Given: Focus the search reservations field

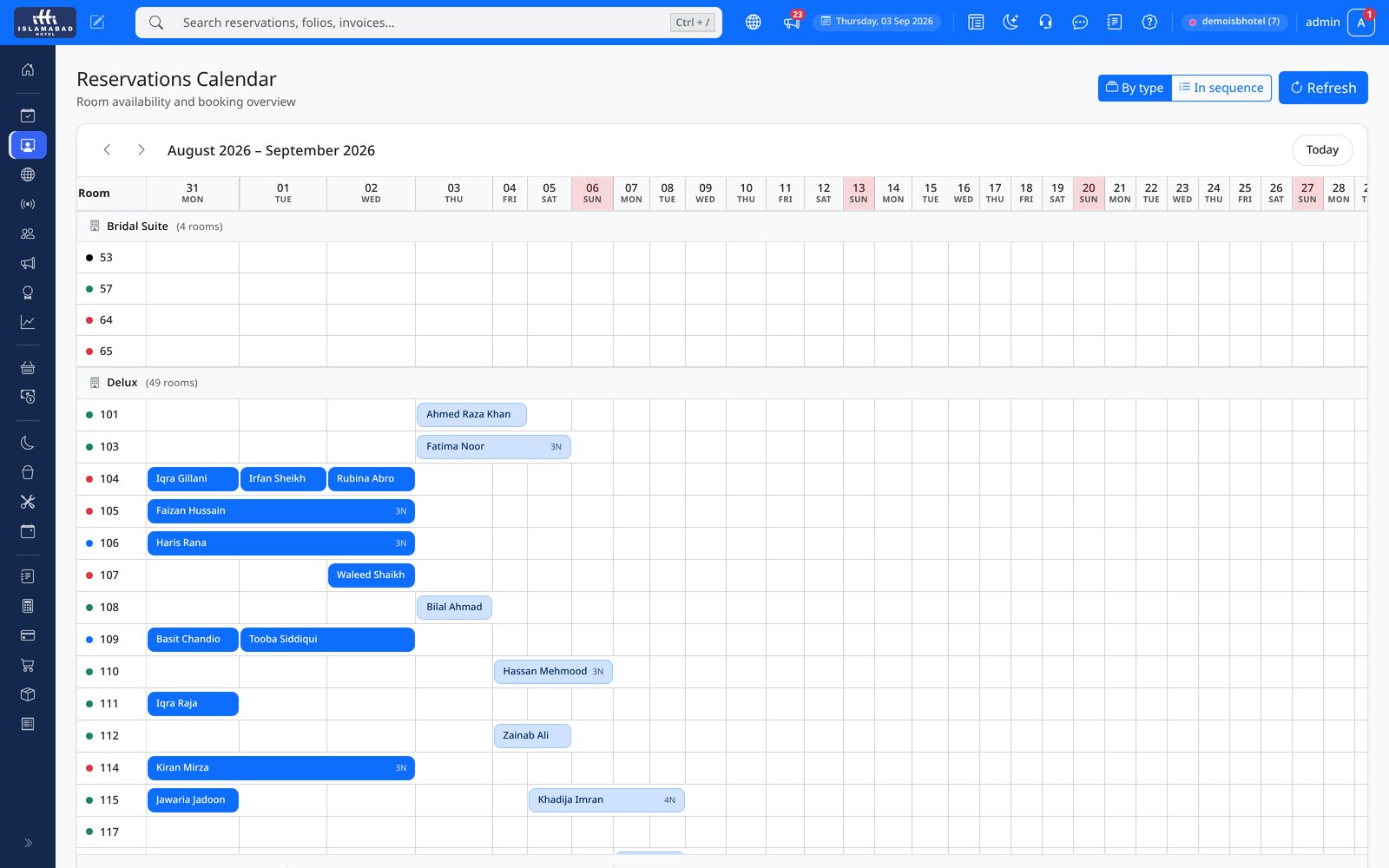Looking at the screenshot, I should [x=429, y=23].
